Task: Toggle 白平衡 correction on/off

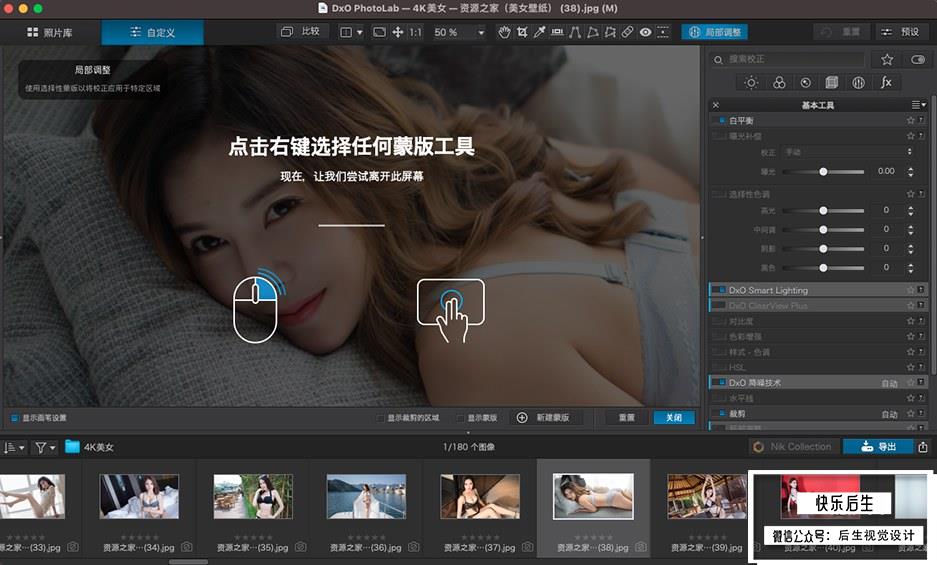Action: click(x=719, y=120)
